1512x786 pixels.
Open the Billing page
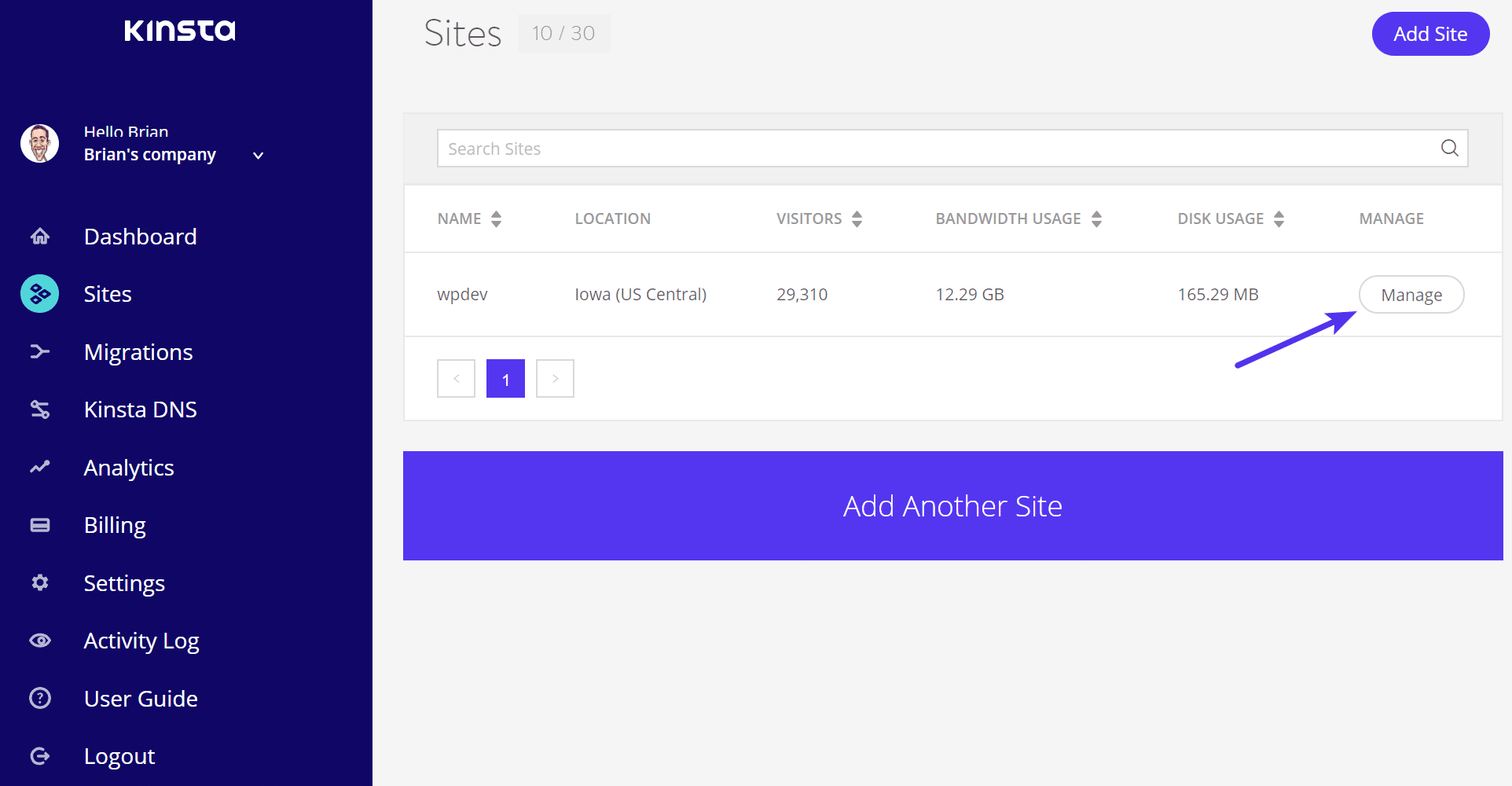(115, 525)
